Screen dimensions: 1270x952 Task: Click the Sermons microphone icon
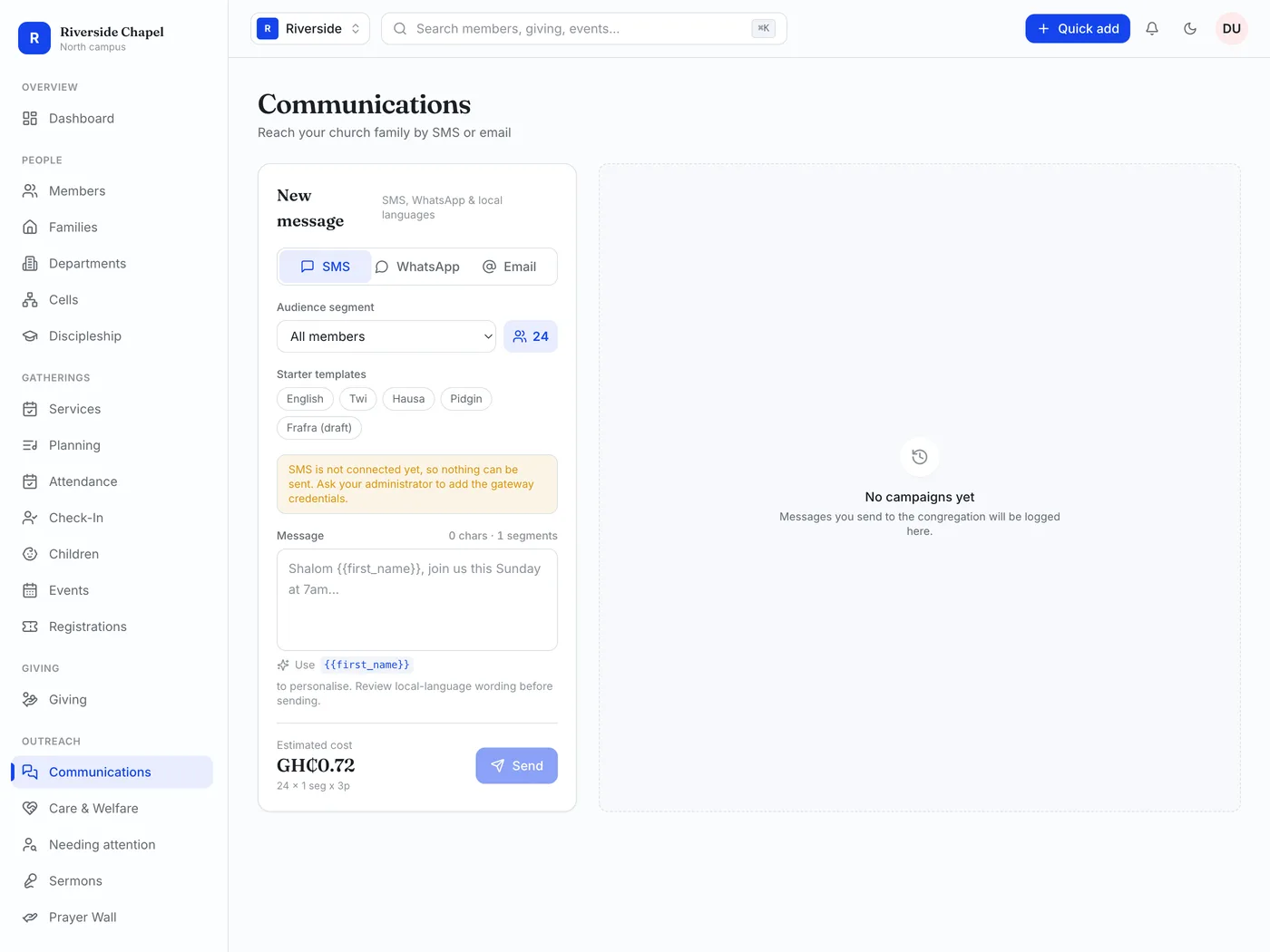point(30,881)
